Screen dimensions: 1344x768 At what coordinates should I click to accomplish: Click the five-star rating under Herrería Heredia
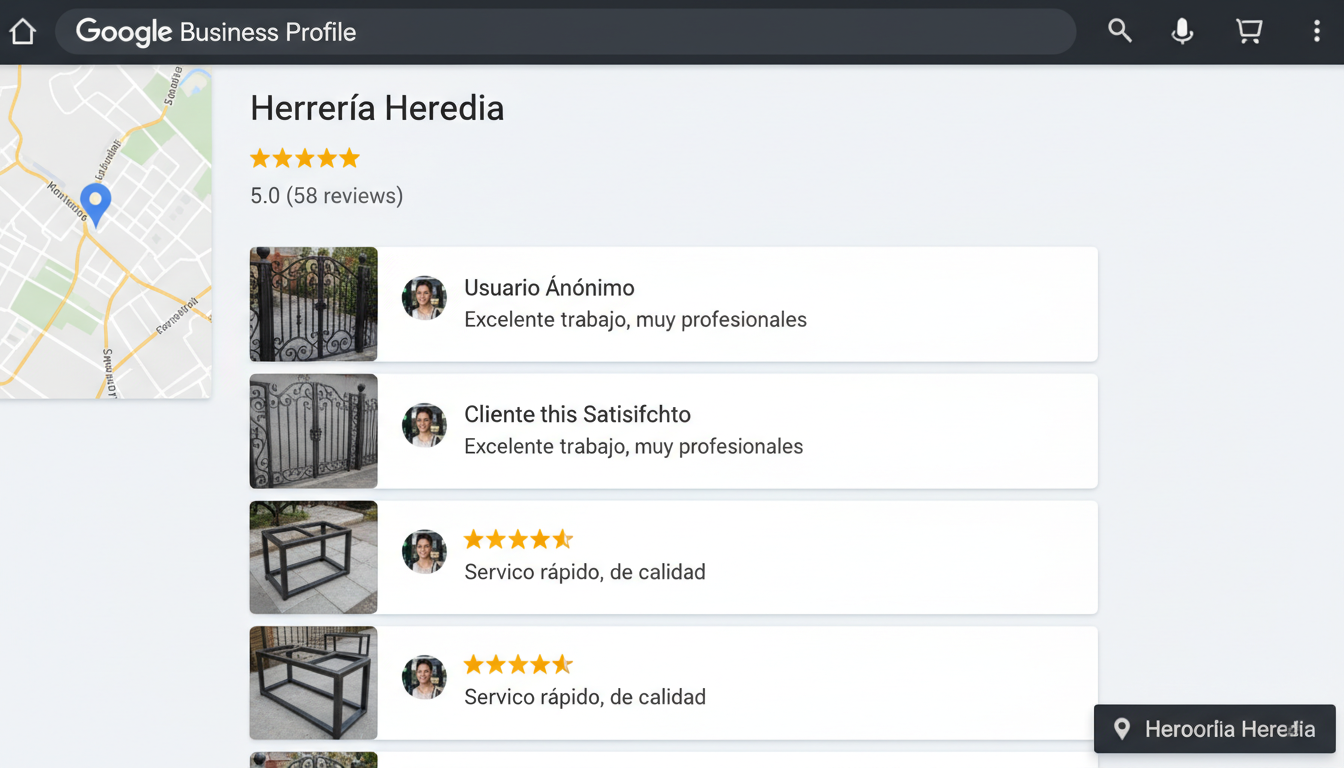[x=304, y=158]
